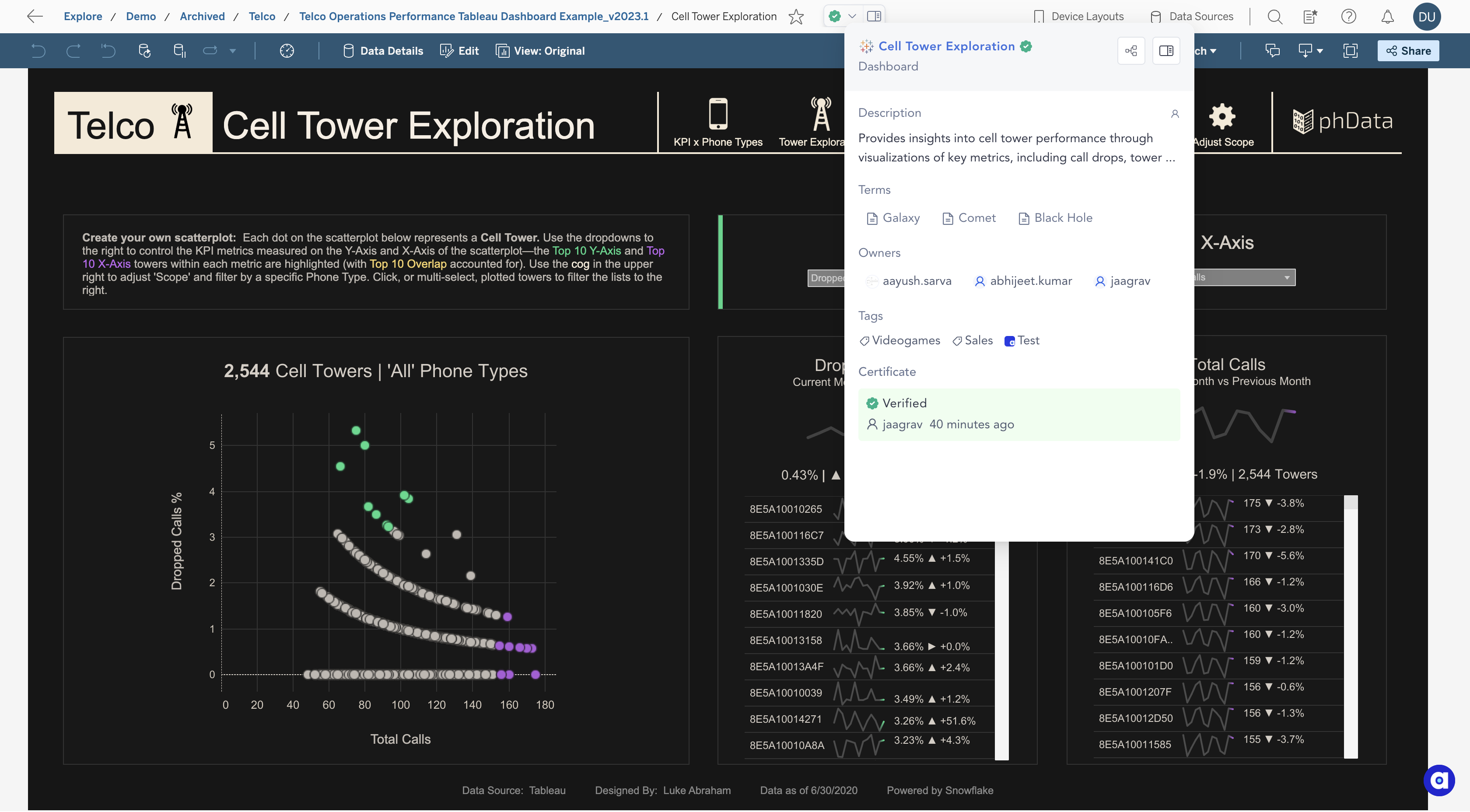Go to the Explore breadcrumb
The image size is (1470, 812).
pos(83,17)
